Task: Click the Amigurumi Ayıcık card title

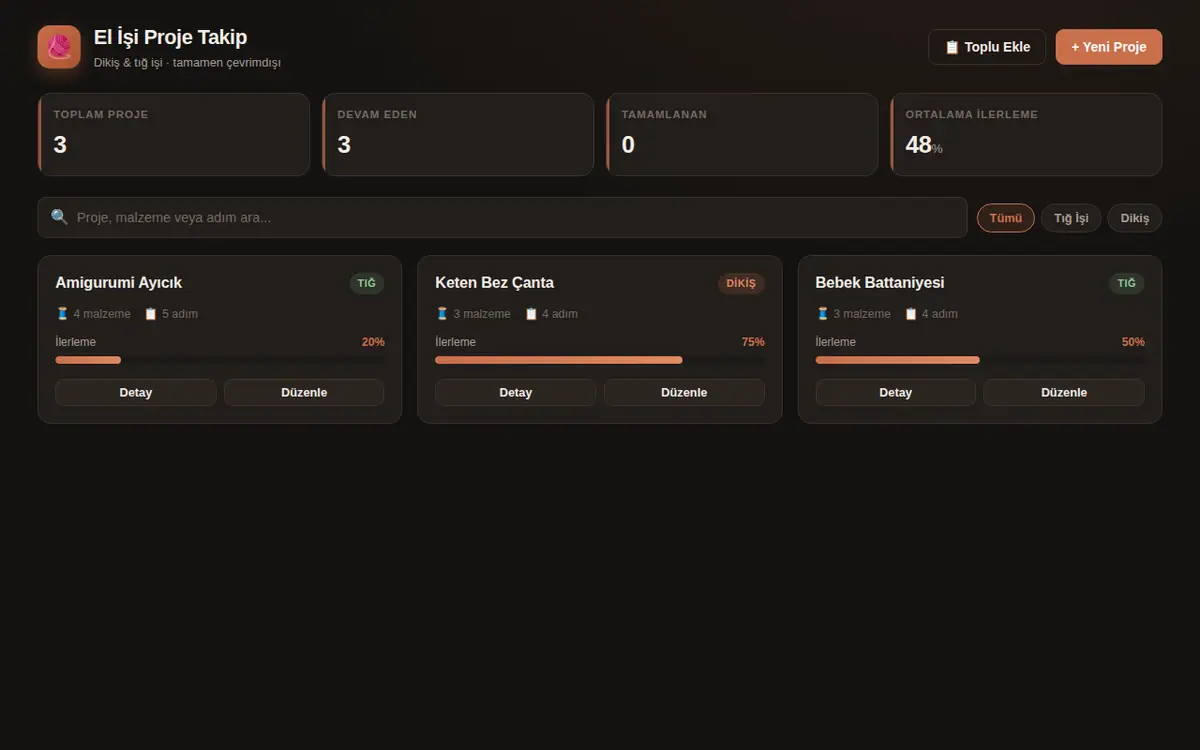Action: pyautogui.click(x=119, y=283)
